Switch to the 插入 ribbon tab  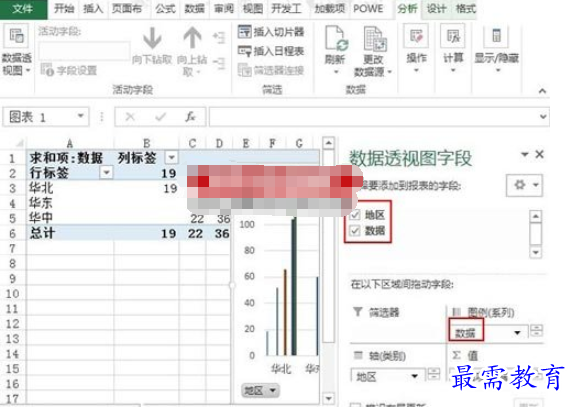tap(93, 8)
